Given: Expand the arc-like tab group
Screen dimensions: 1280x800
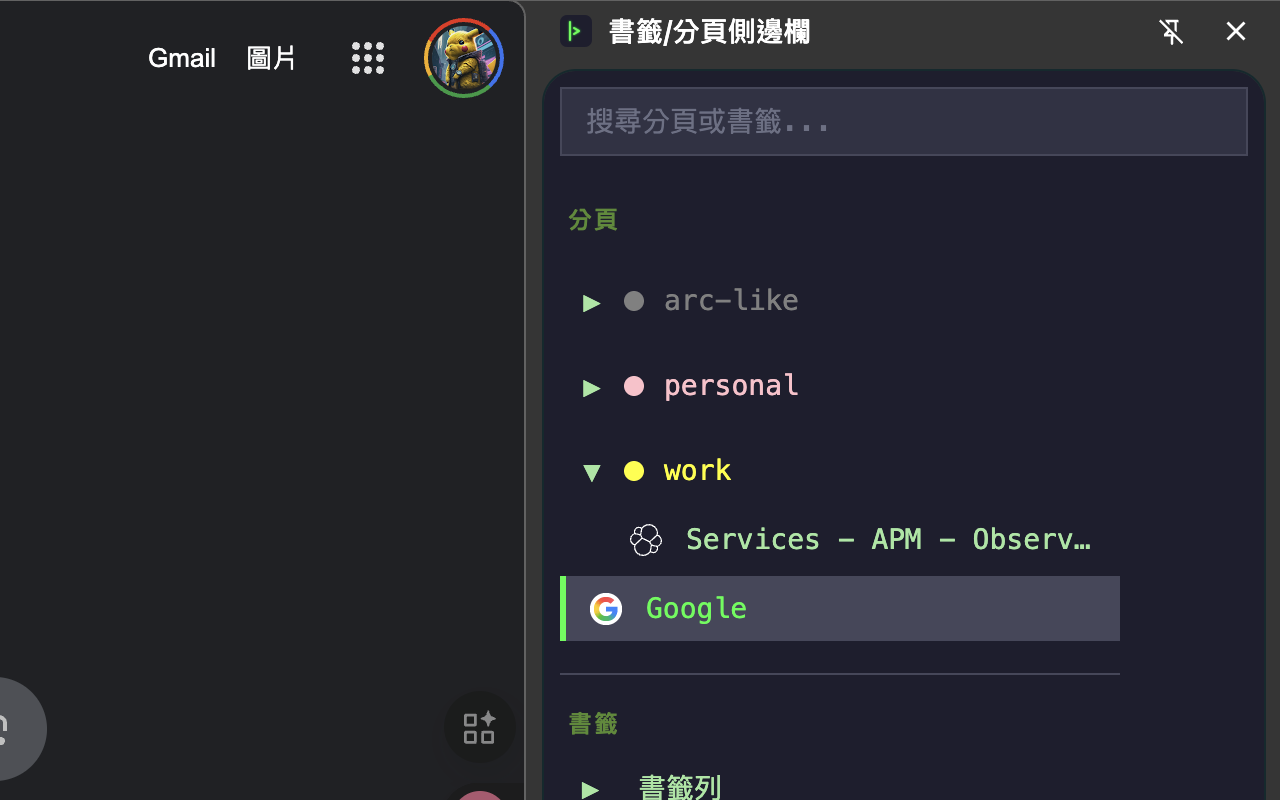Looking at the screenshot, I should point(592,302).
